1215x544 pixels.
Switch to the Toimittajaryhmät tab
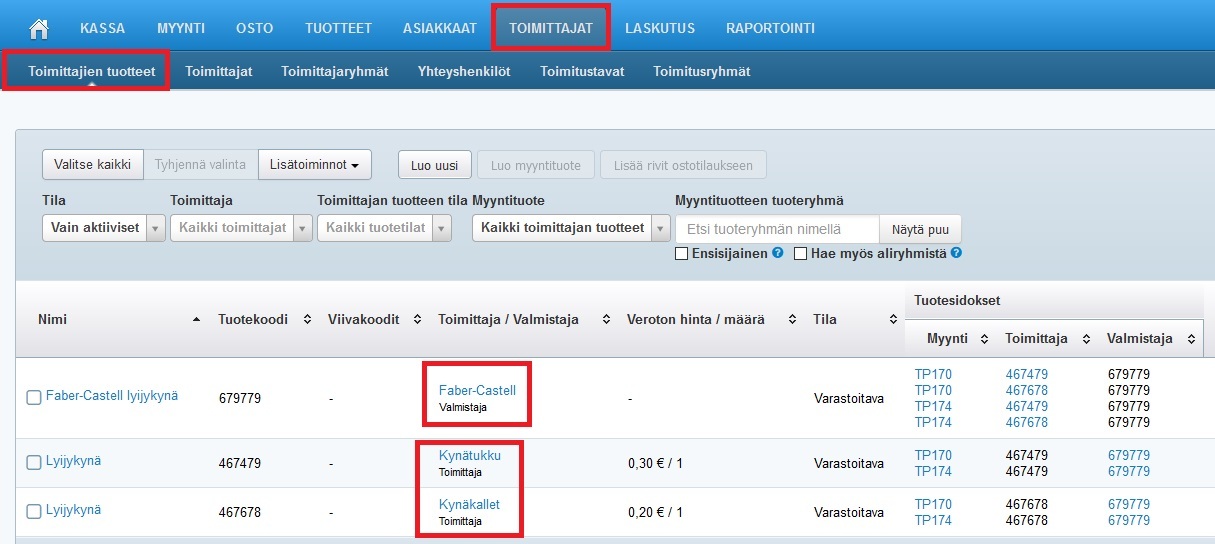[334, 72]
